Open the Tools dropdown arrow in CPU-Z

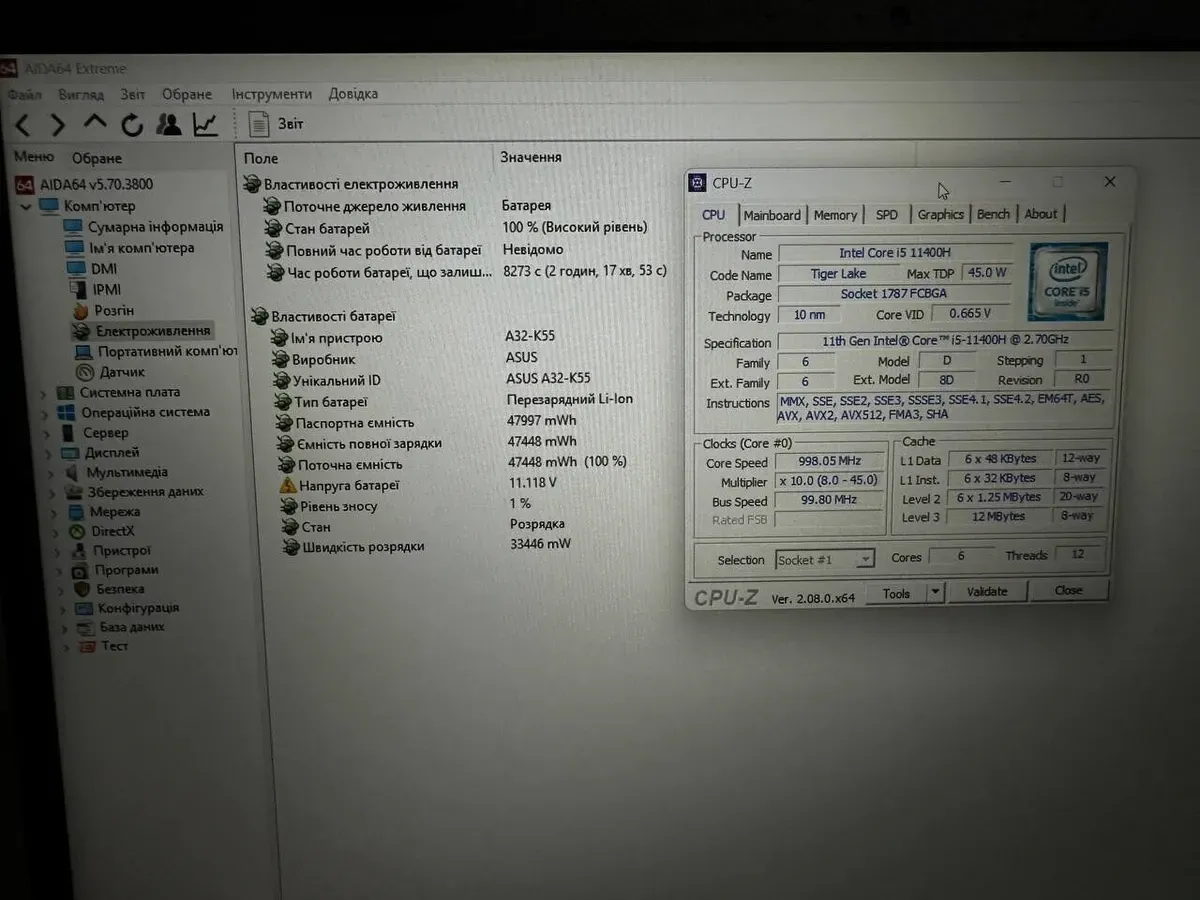click(x=935, y=592)
